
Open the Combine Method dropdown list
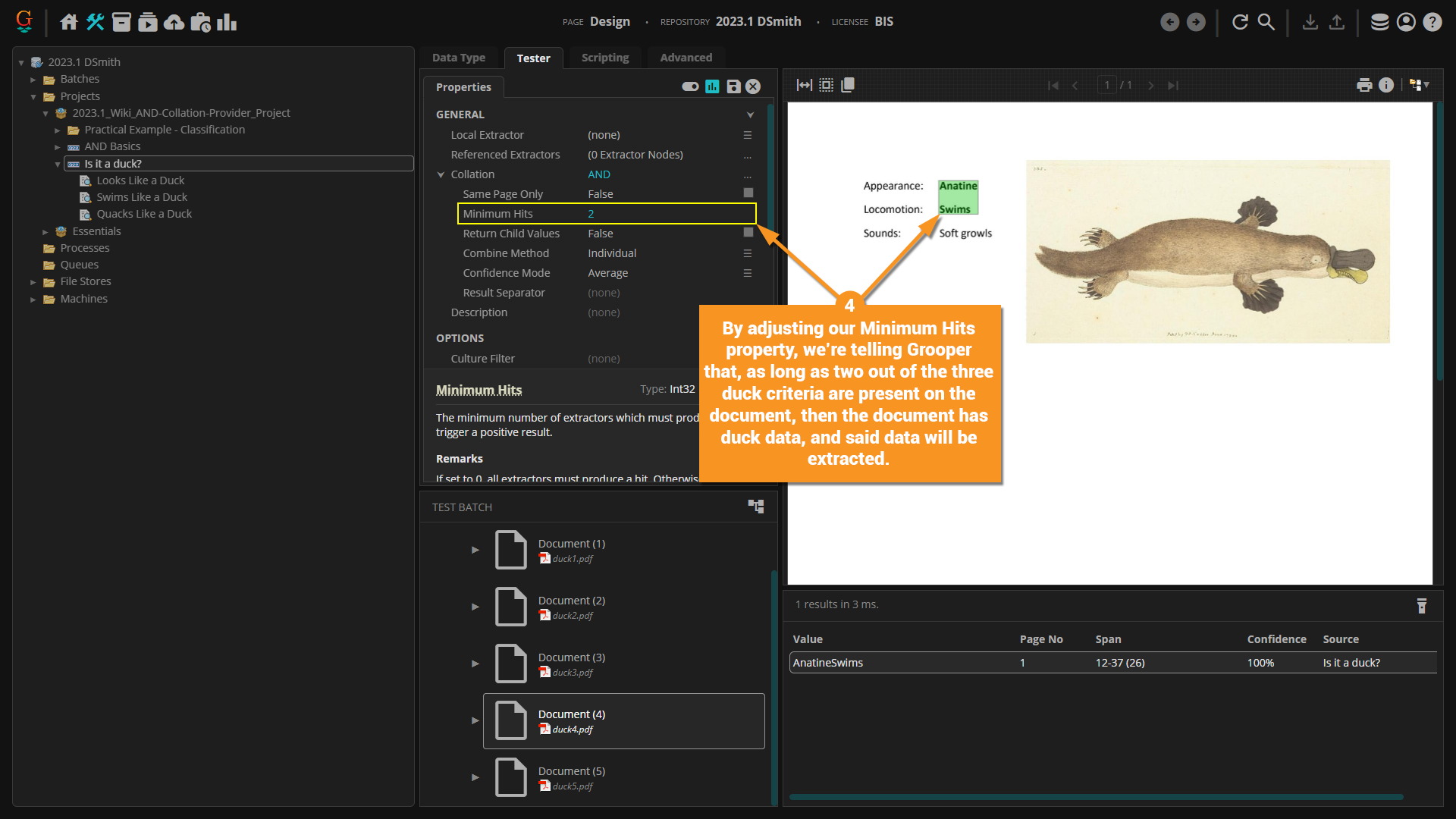coord(747,253)
